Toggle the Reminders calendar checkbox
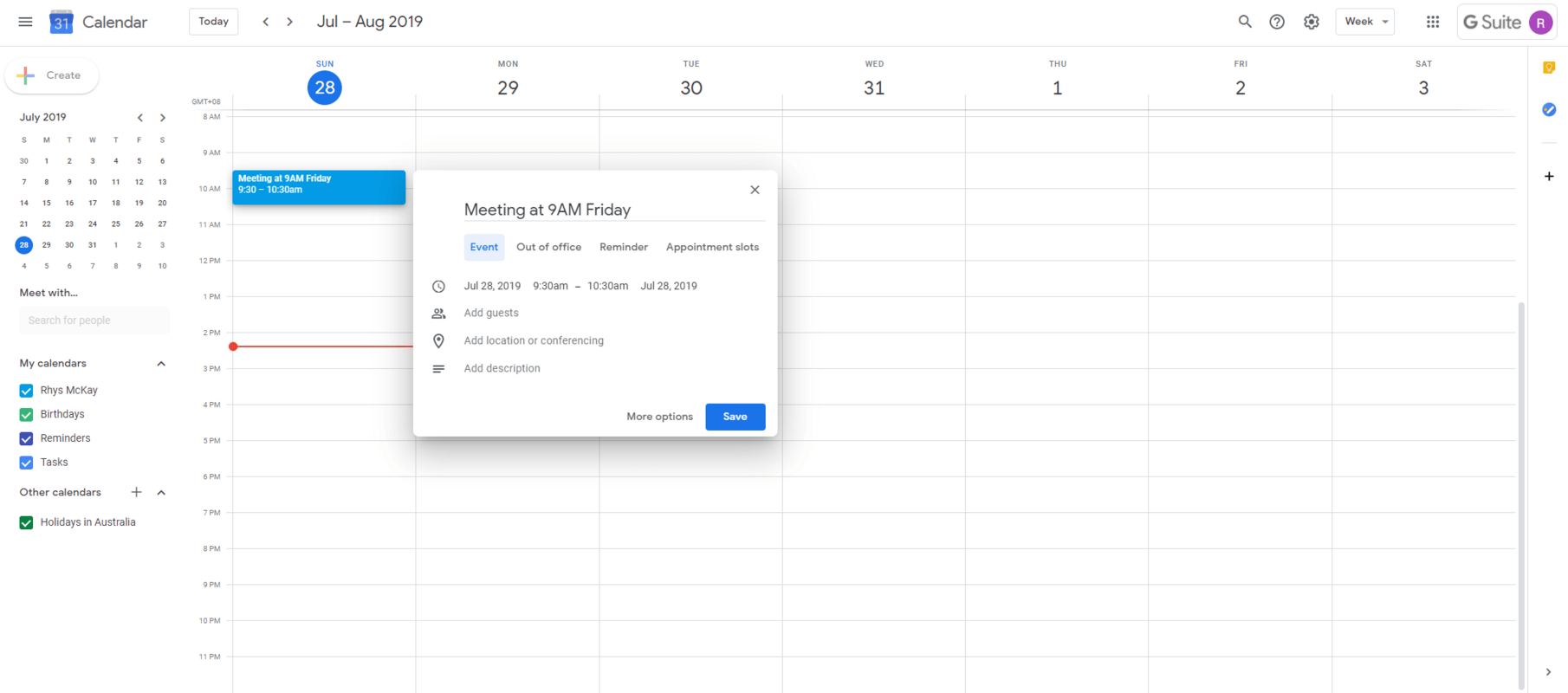The image size is (1568, 693). tap(26, 439)
